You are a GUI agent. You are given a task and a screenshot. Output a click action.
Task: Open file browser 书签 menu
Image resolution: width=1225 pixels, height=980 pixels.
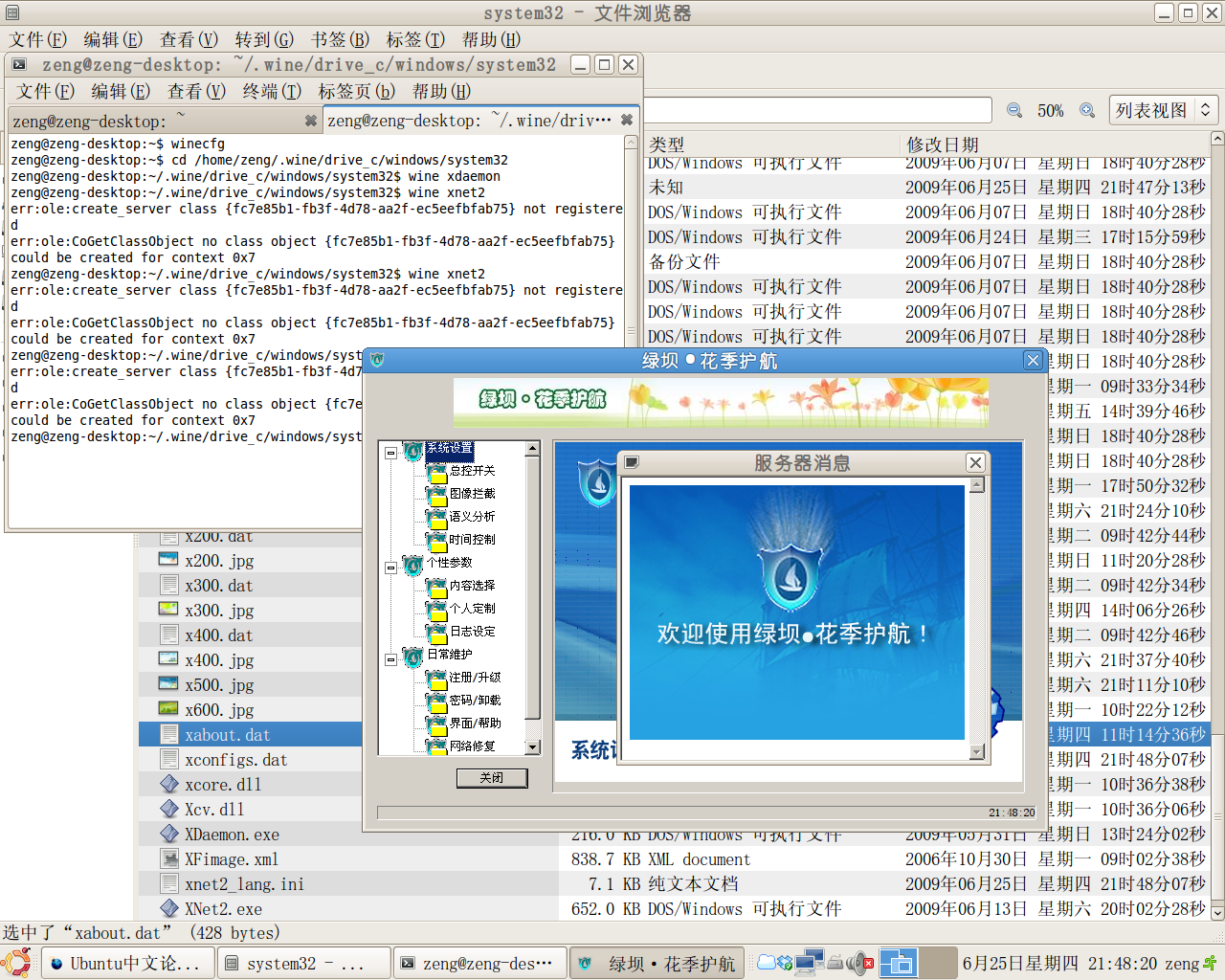coord(340,39)
